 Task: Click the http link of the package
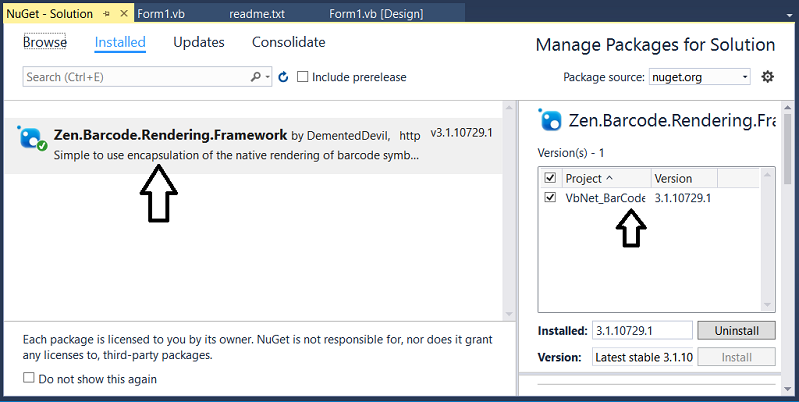pyautogui.click(x=410, y=136)
